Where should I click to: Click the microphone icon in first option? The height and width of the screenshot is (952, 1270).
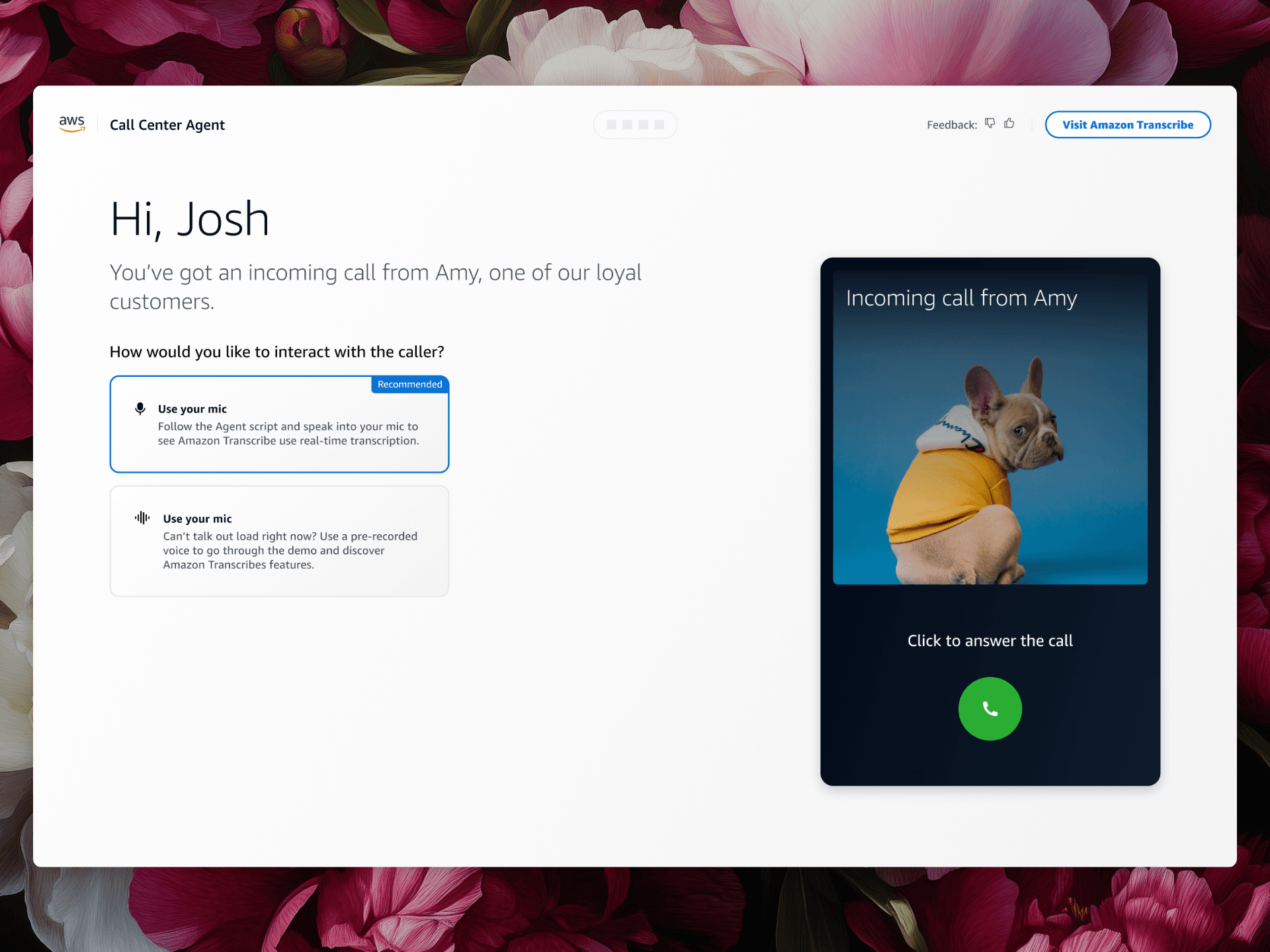tap(140, 409)
